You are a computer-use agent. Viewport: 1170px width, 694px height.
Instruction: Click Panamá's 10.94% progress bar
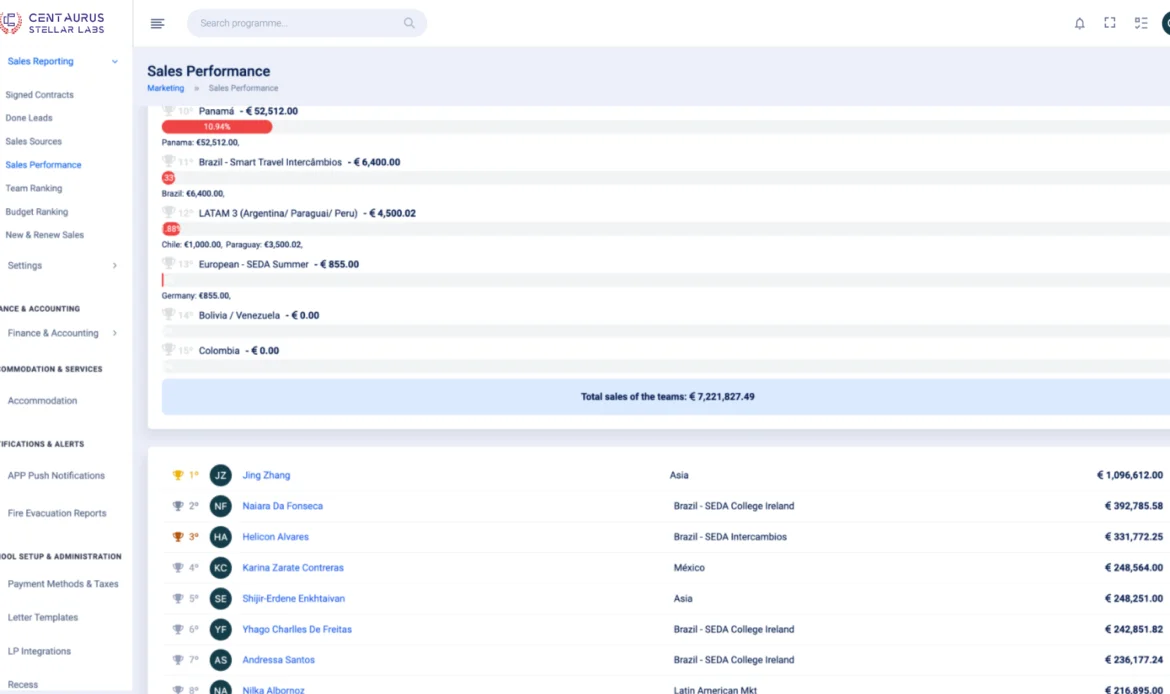218,126
